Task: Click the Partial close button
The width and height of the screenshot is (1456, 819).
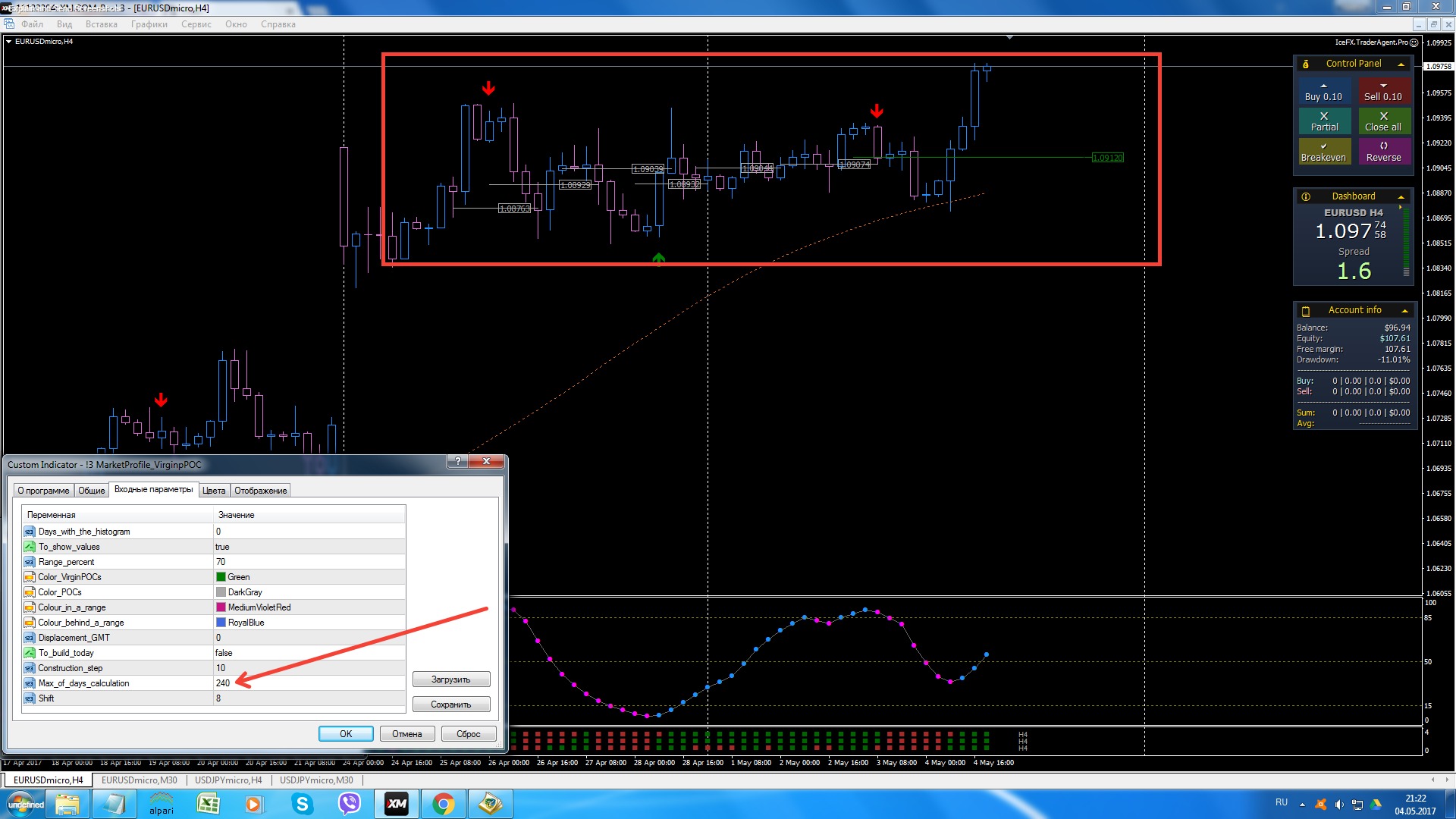Action: [1324, 121]
